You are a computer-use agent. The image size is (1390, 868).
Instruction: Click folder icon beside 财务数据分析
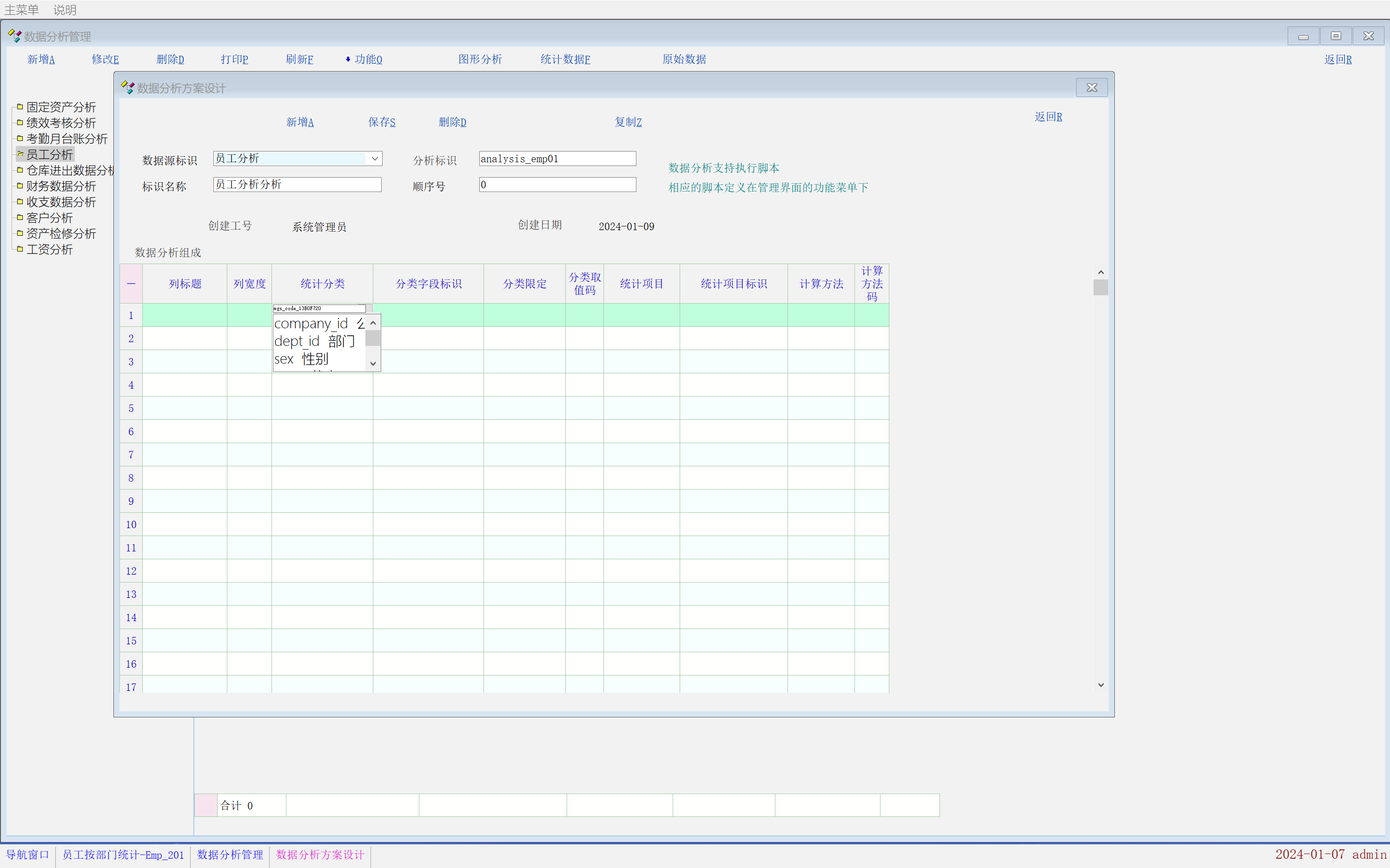click(x=20, y=186)
